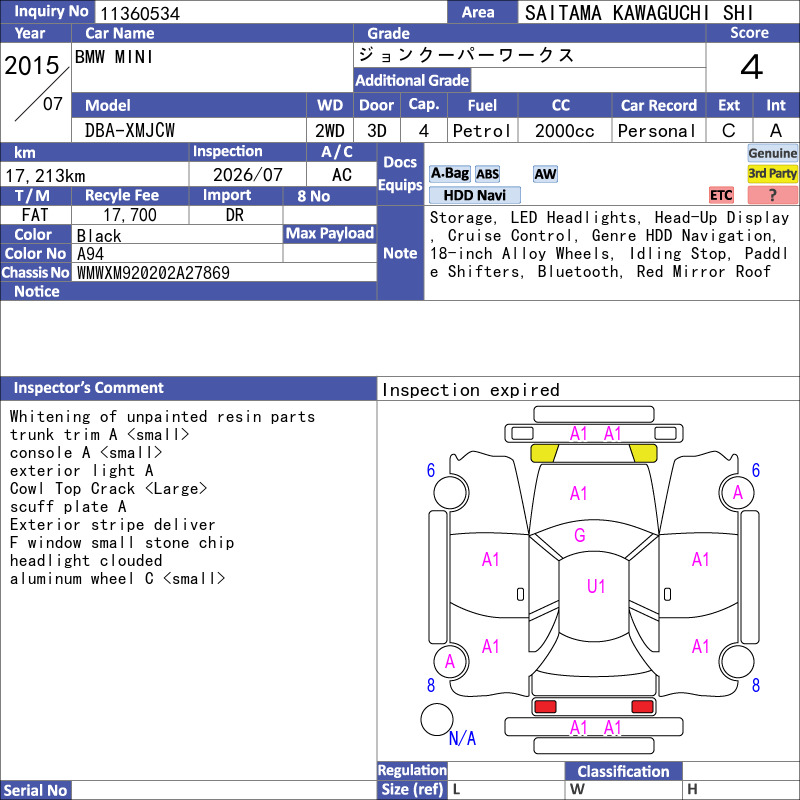800x800 pixels.
Task: Click the Inspection expired text
Action: click(470, 390)
